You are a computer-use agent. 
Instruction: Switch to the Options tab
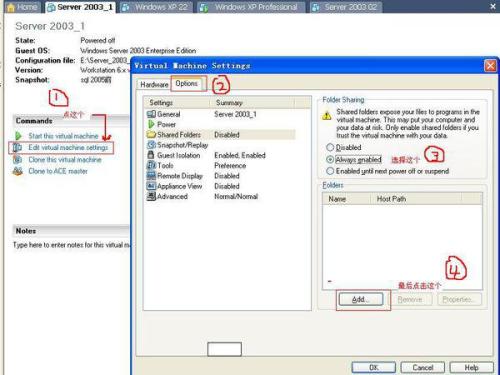(x=187, y=83)
